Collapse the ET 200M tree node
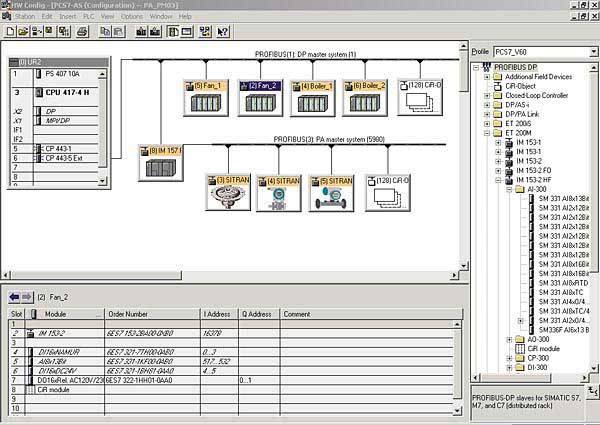 click(487, 131)
